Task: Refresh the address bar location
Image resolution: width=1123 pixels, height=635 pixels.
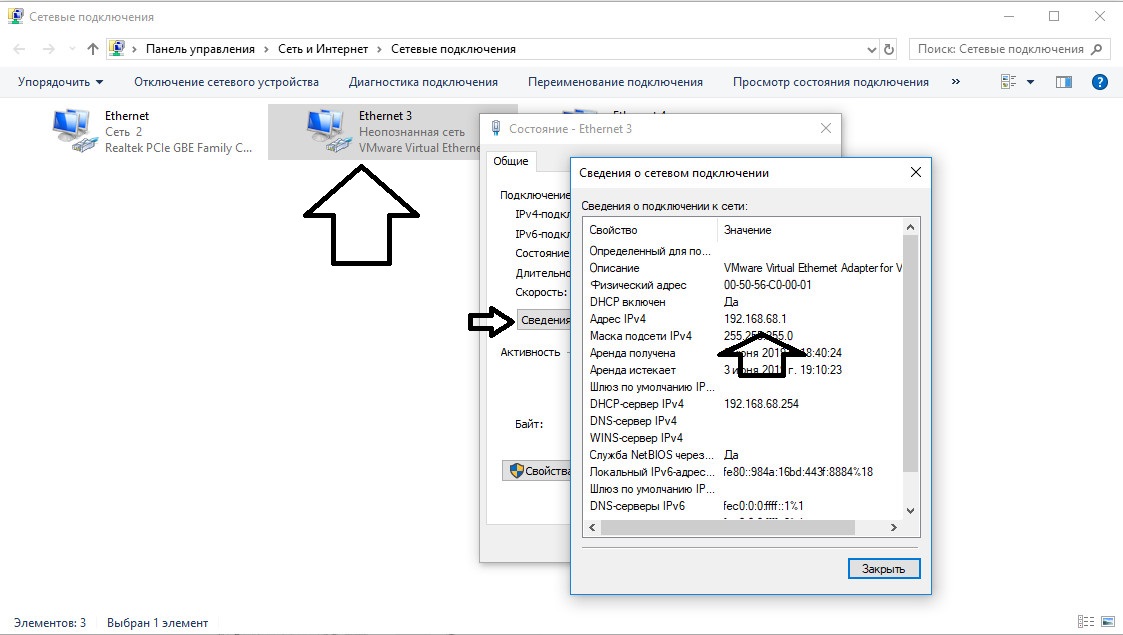Action: pos(889,49)
